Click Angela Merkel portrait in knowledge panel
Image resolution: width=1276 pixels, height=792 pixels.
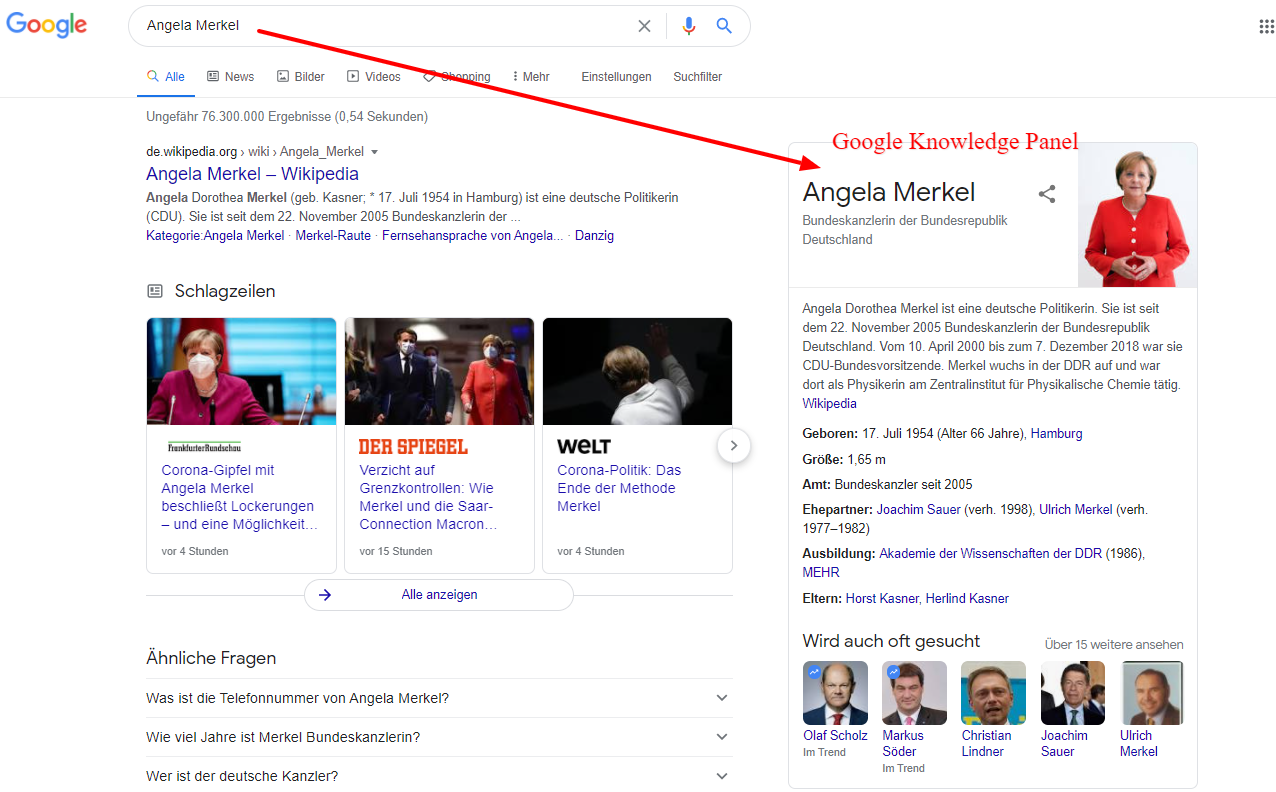tap(1137, 215)
